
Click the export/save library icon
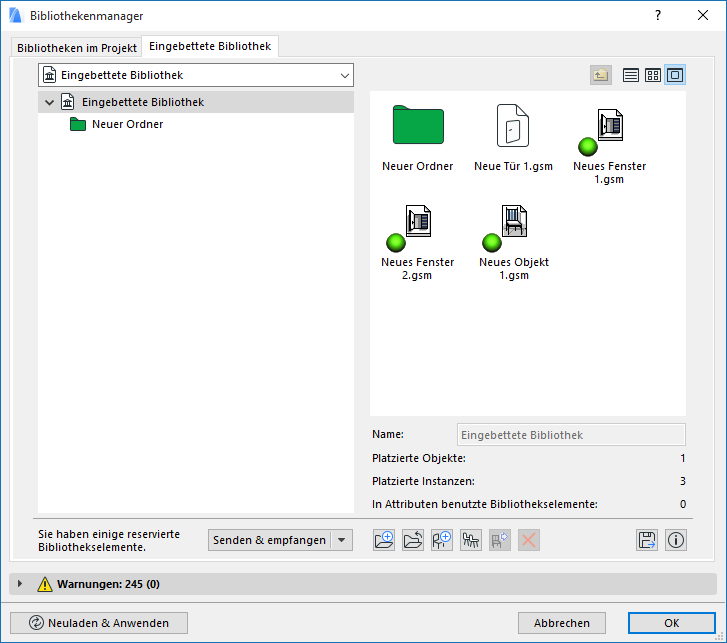(647, 540)
